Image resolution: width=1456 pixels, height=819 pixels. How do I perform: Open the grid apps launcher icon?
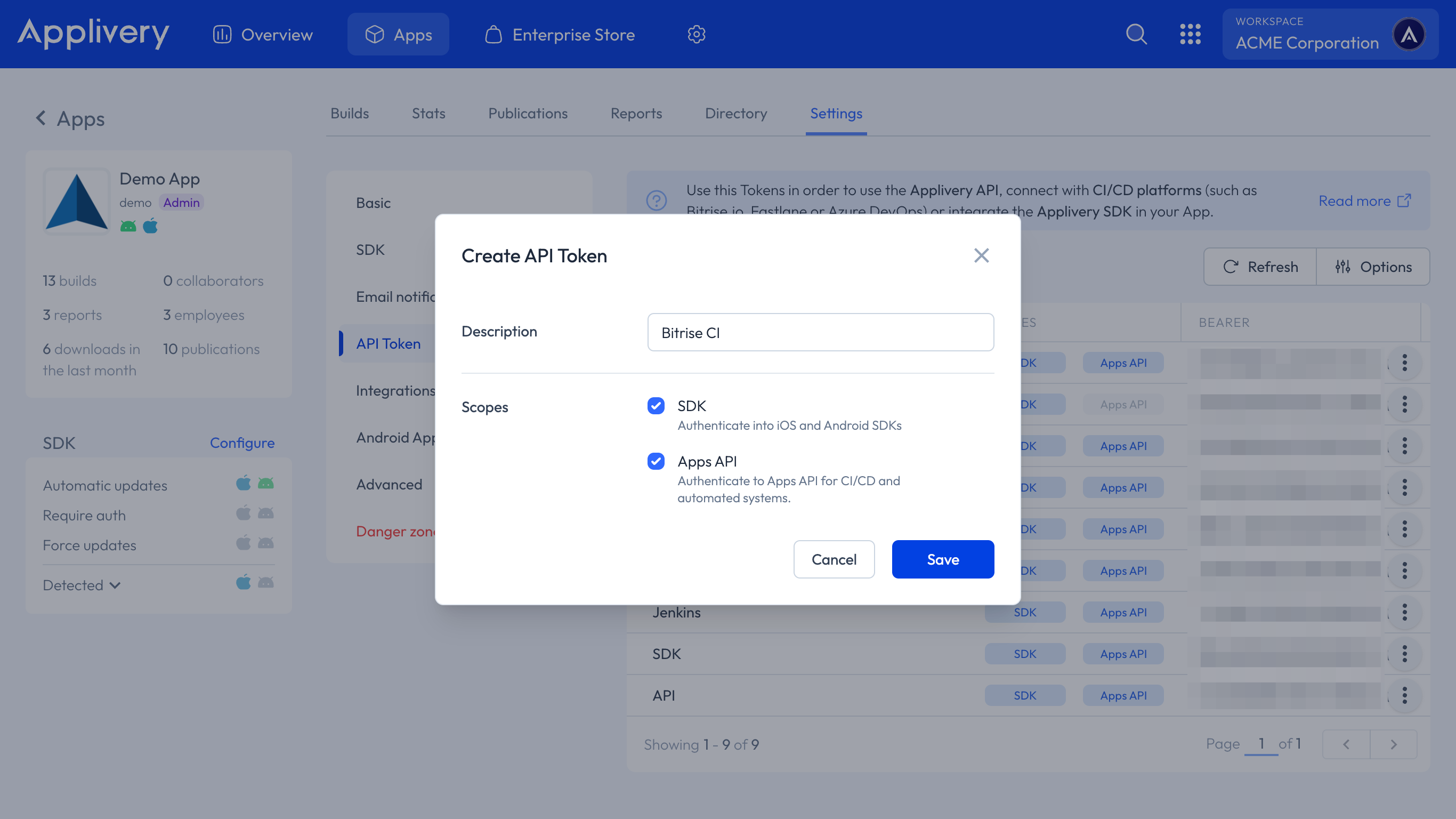[x=1191, y=34]
